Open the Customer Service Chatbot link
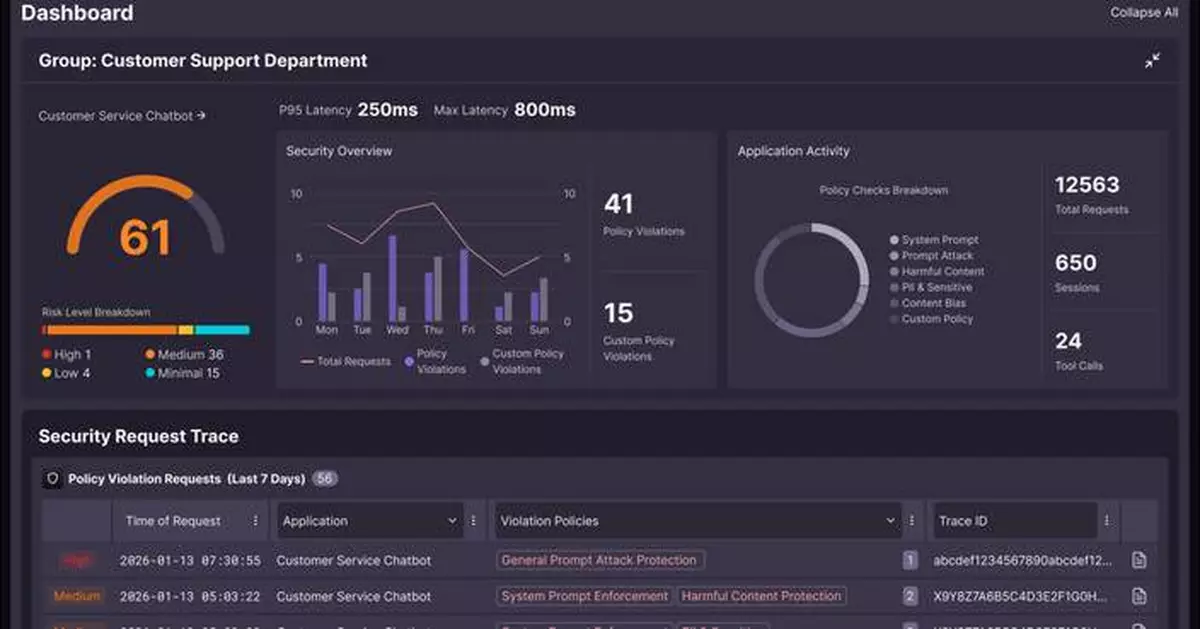 120,115
